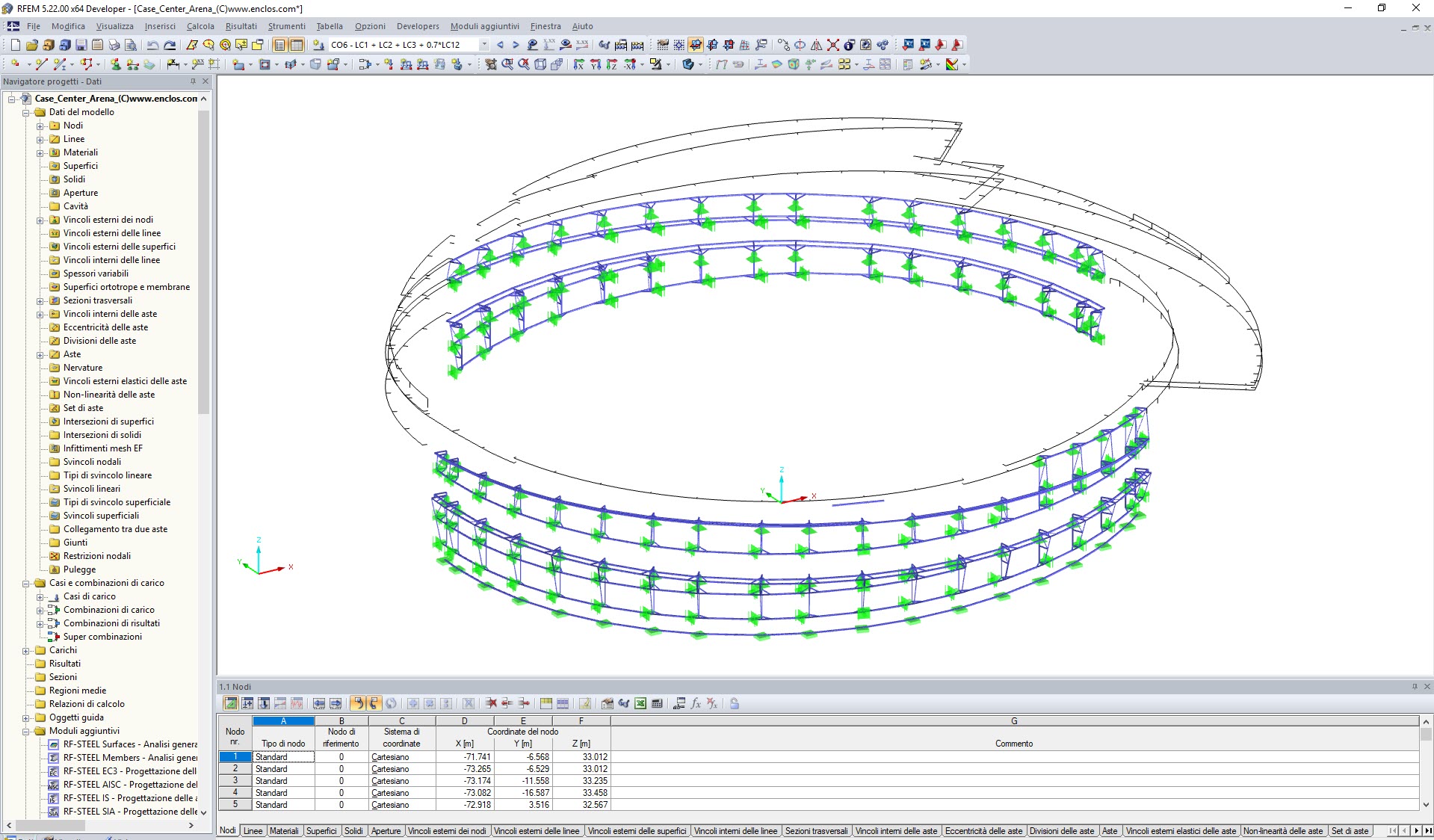
Task: Switch to the Materiali table tab
Action: (x=284, y=830)
